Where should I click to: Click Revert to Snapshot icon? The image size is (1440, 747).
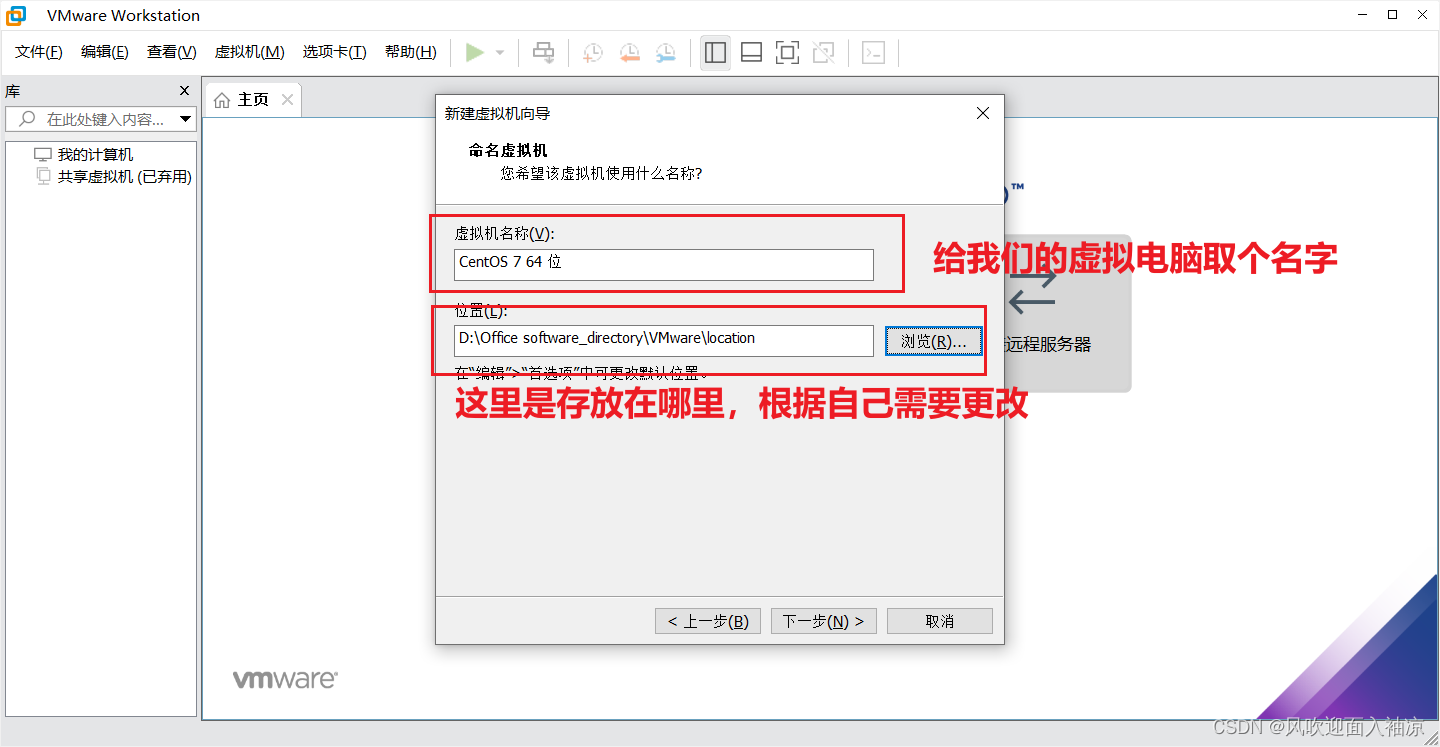(x=629, y=52)
